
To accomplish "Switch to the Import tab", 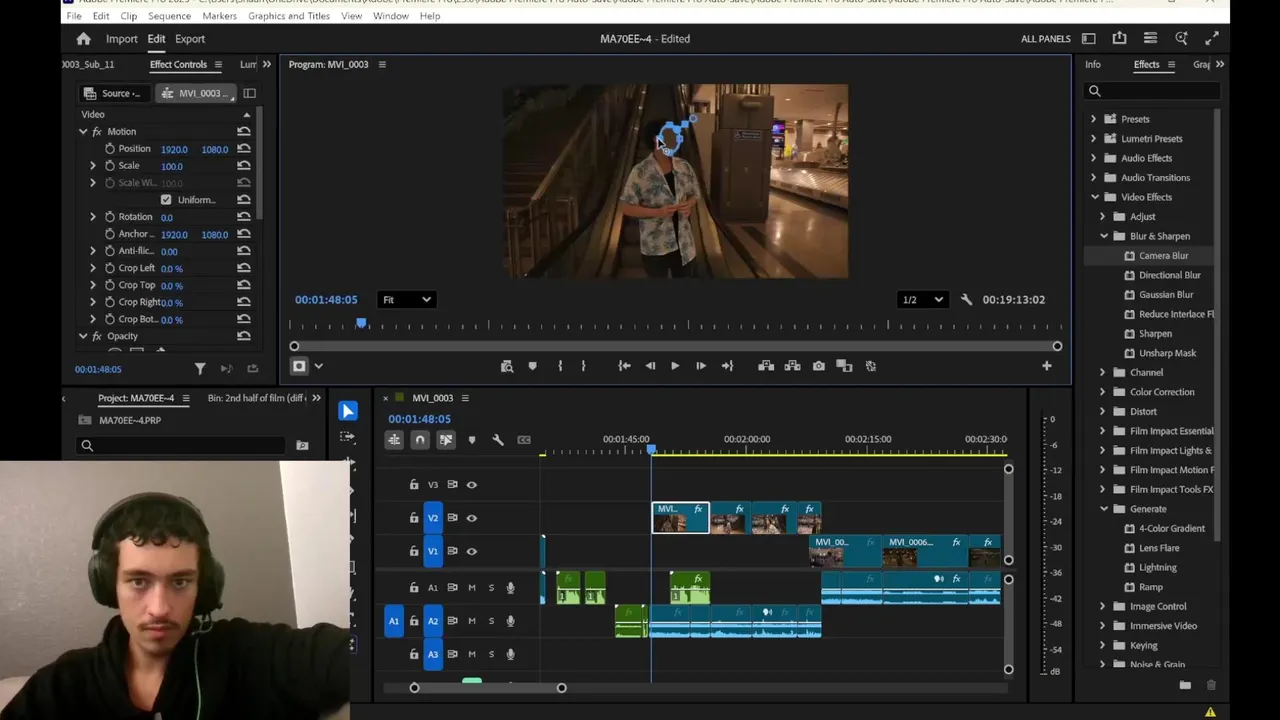I will click(122, 39).
